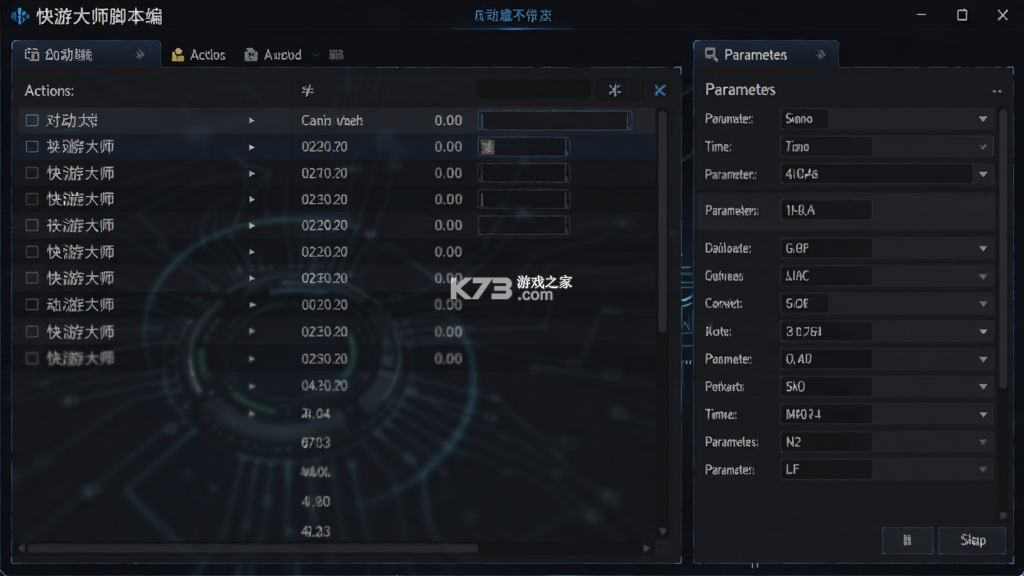Click the search box in Actions header
The height and width of the screenshot is (576, 1024).
(x=534, y=90)
